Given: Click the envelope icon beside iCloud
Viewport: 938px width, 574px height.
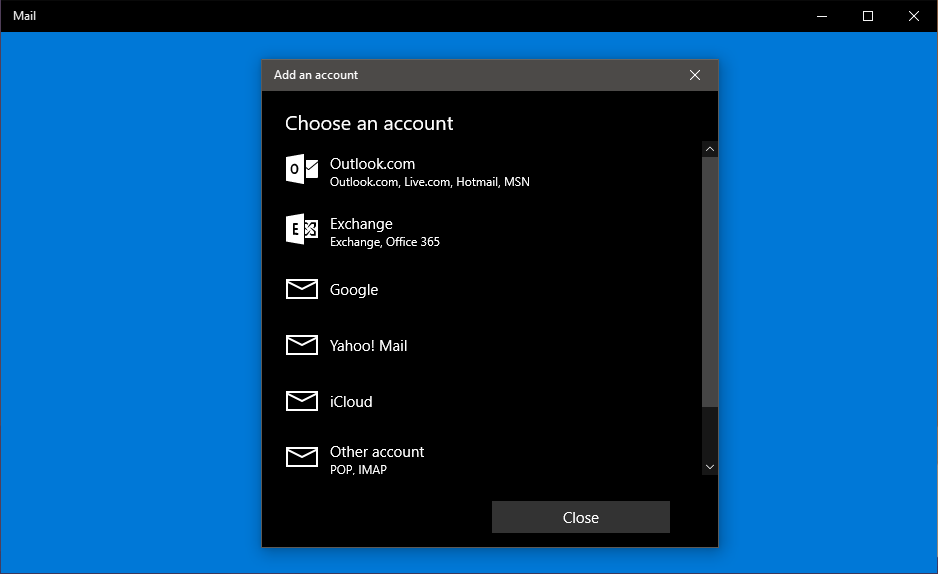Looking at the screenshot, I should pyautogui.click(x=302, y=401).
